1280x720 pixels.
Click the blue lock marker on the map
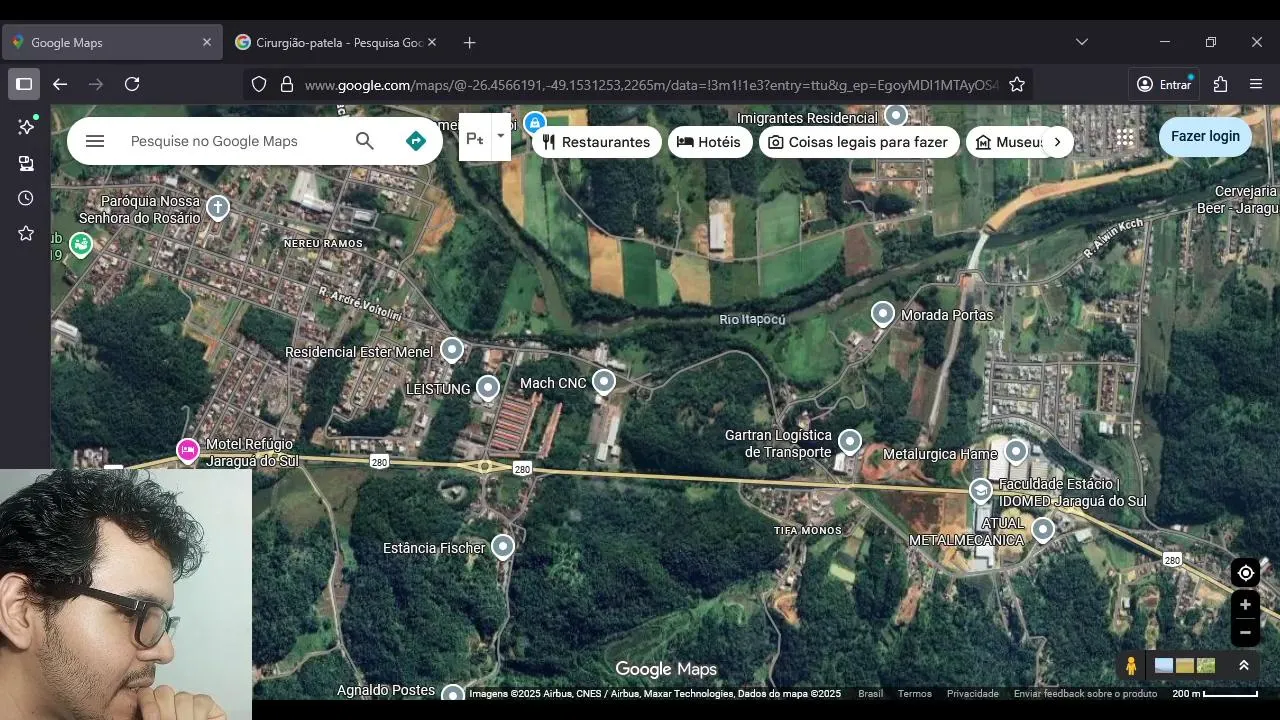point(535,124)
